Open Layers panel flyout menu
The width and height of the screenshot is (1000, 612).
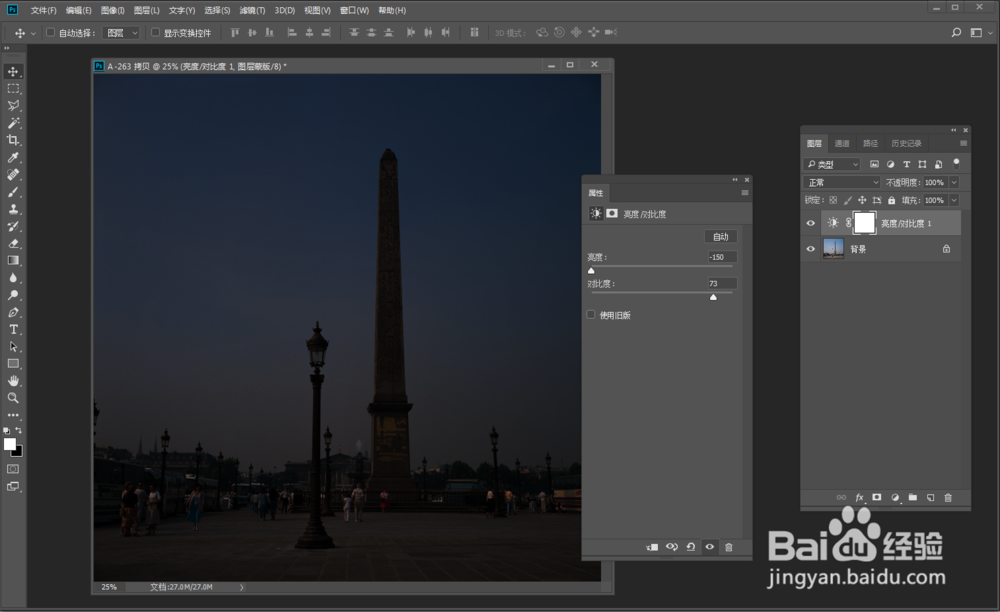[x=964, y=143]
